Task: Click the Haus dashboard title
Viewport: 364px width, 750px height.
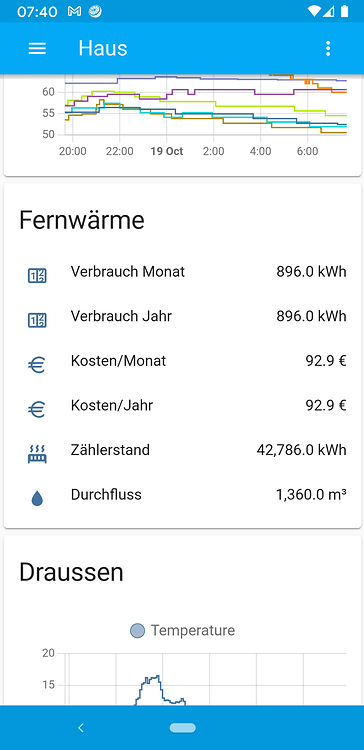Action: (103, 48)
